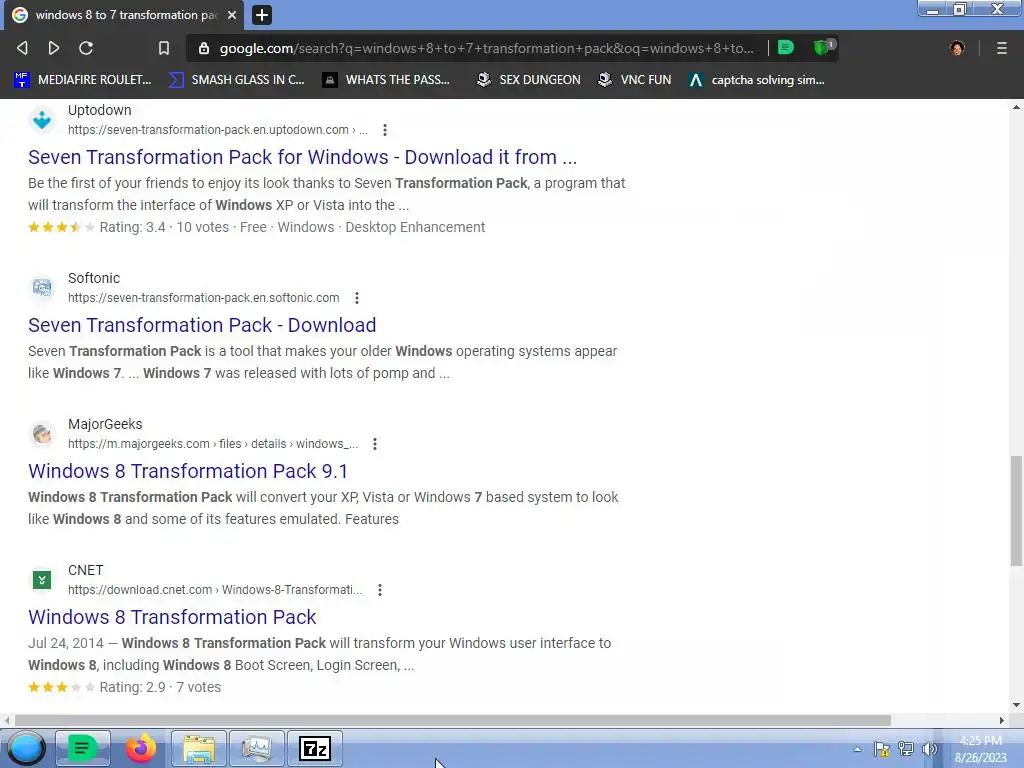1024x768 pixels.
Task: Go back using the browser back arrow
Action: pyautogui.click(x=22, y=48)
